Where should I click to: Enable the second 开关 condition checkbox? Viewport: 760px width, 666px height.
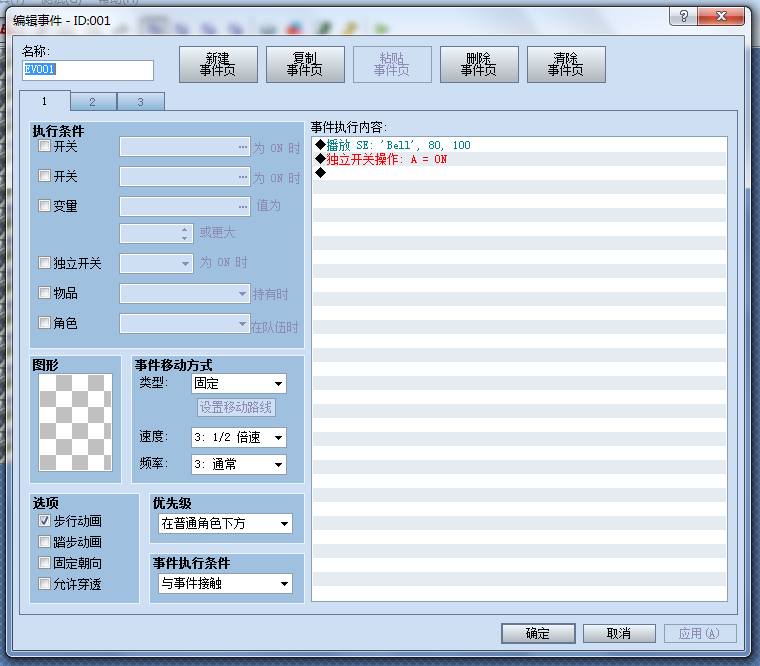click(x=44, y=175)
